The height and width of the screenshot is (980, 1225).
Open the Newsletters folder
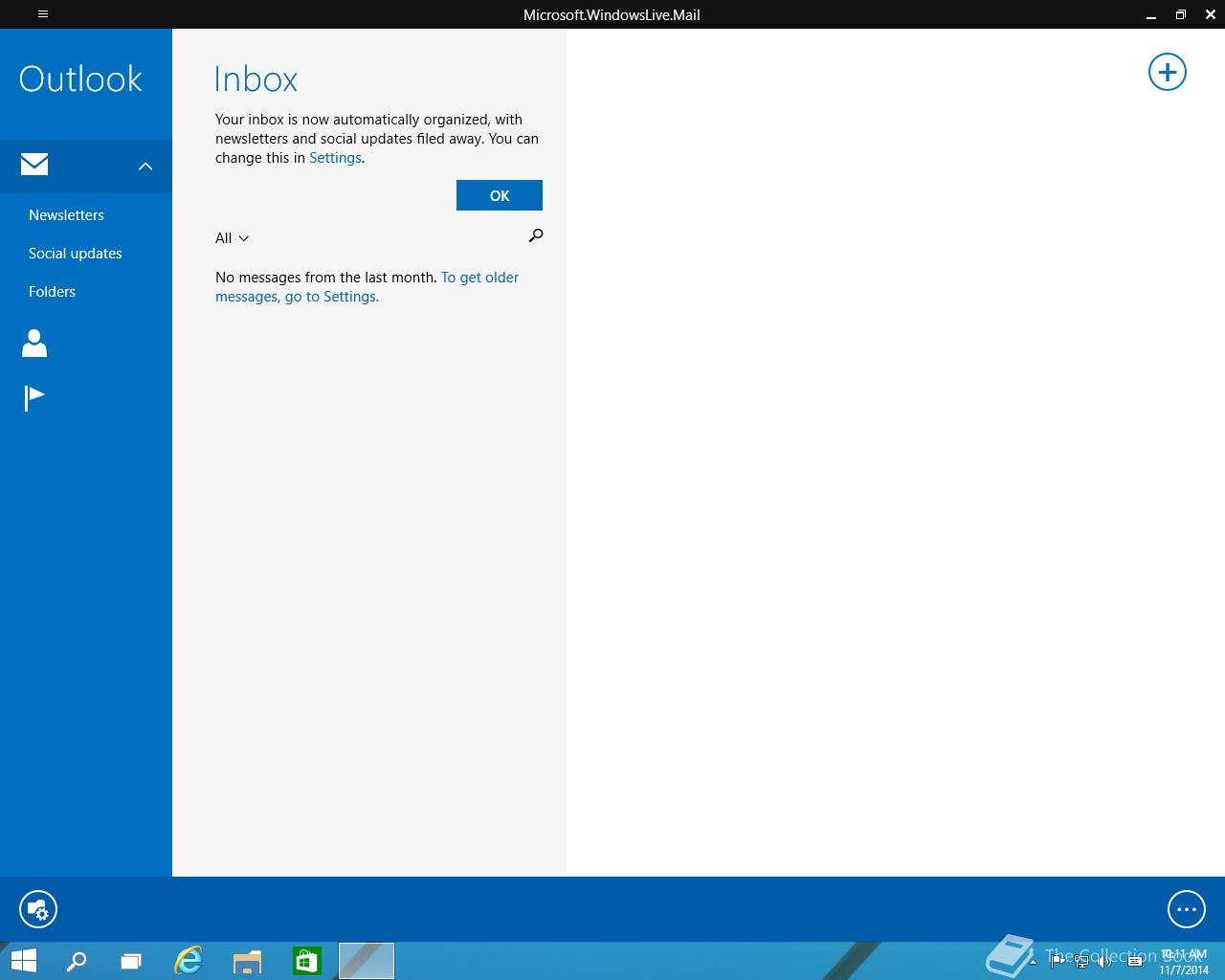pyautogui.click(x=66, y=215)
